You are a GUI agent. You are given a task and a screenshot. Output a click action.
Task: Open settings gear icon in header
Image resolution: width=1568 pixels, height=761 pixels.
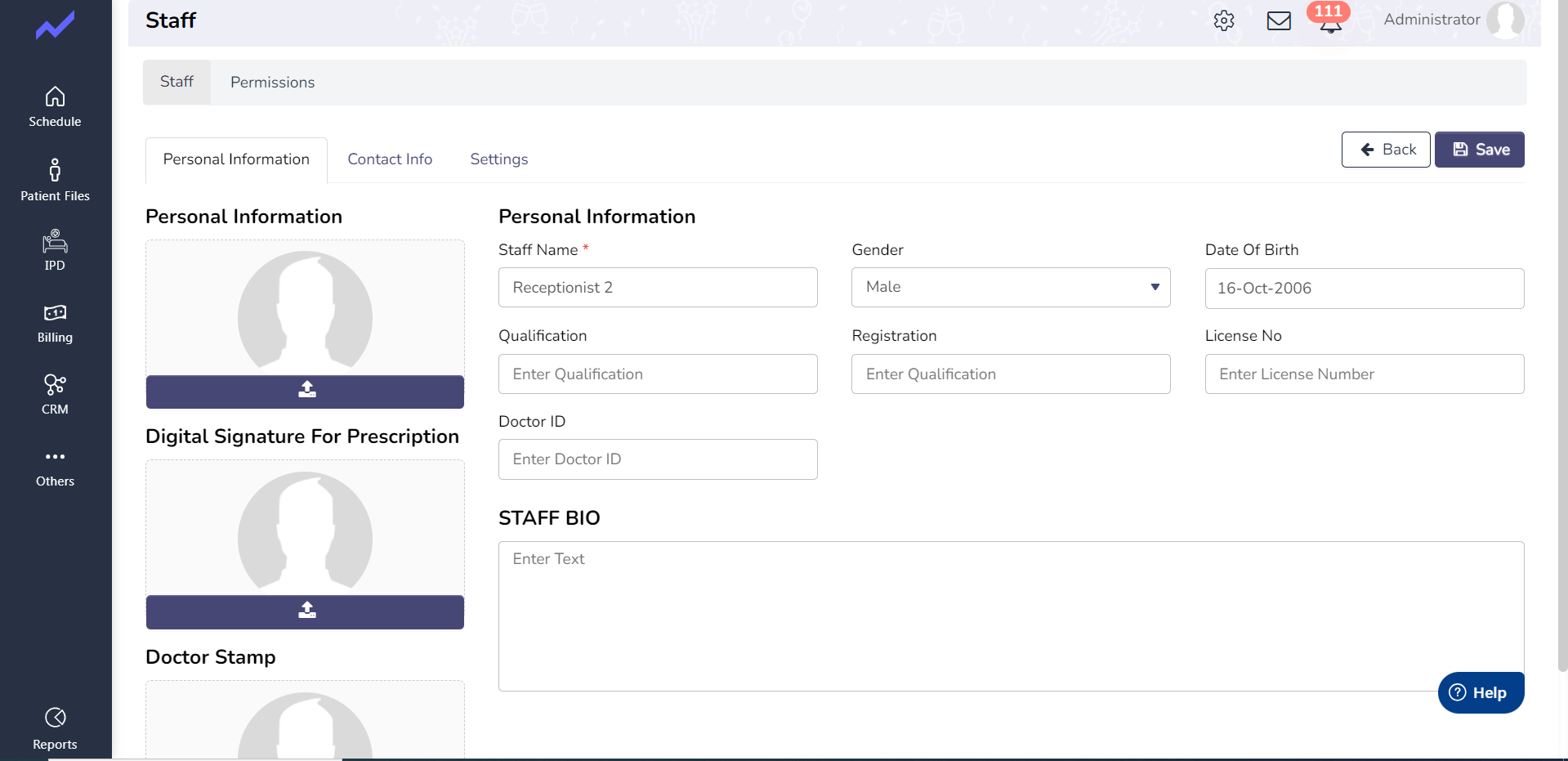click(1223, 20)
